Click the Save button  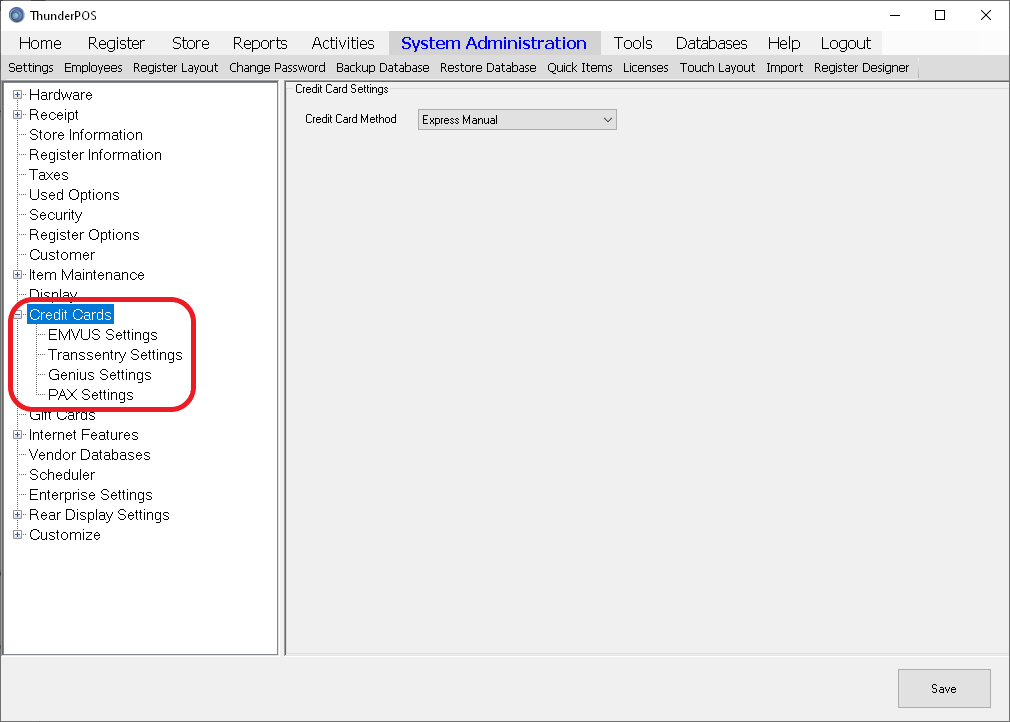pyautogui.click(x=943, y=688)
